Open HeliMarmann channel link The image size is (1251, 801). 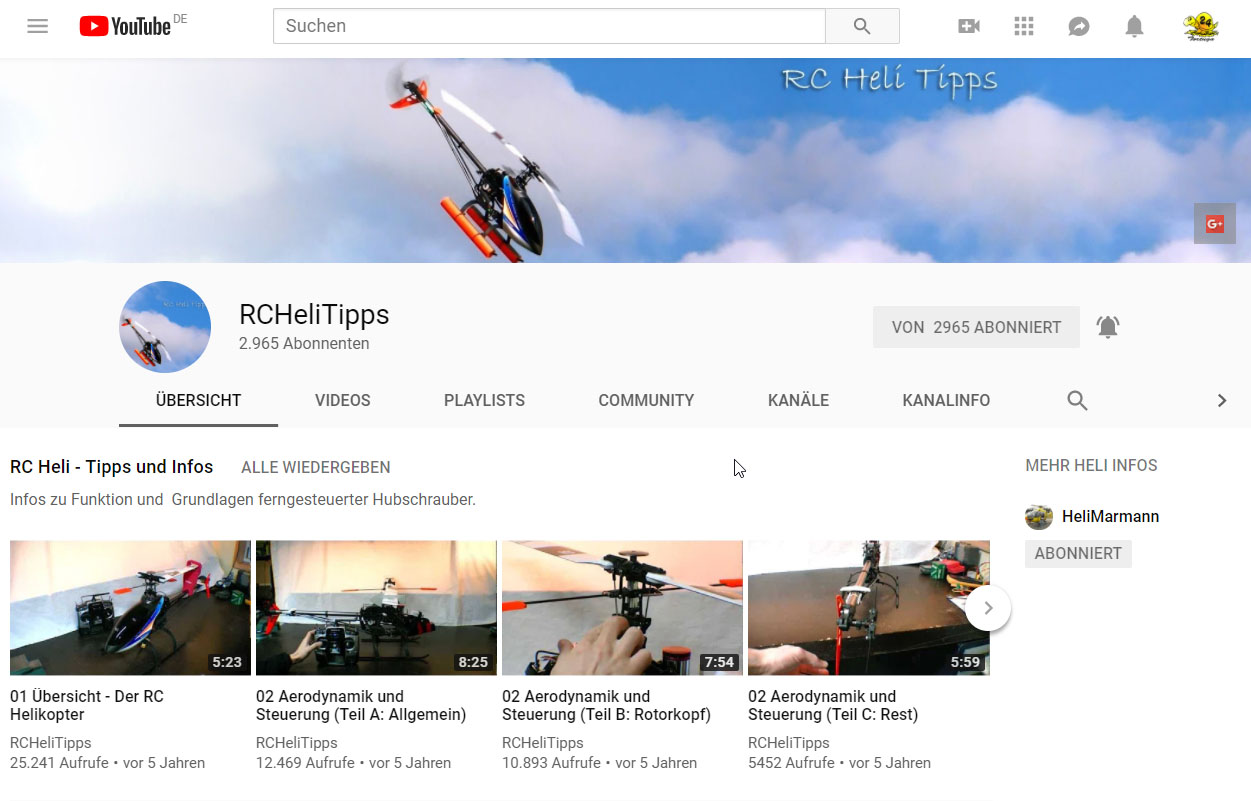[1110, 517]
